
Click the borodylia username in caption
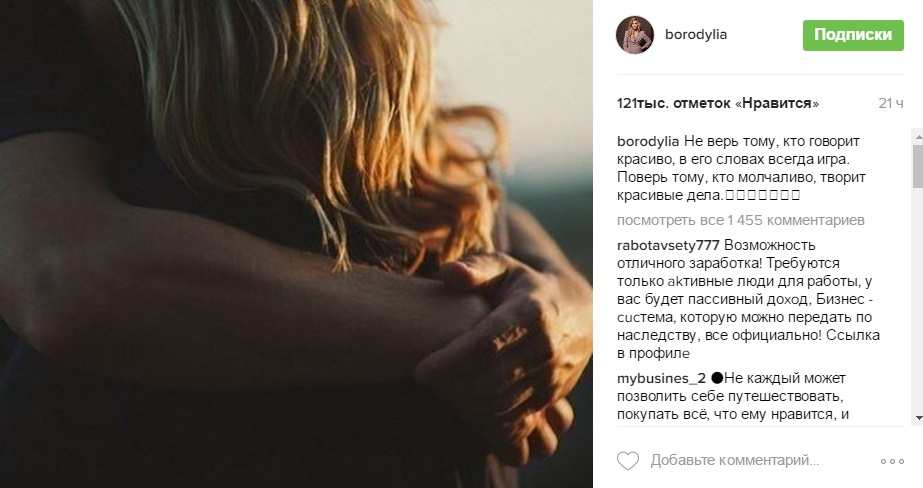(x=648, y=141)
